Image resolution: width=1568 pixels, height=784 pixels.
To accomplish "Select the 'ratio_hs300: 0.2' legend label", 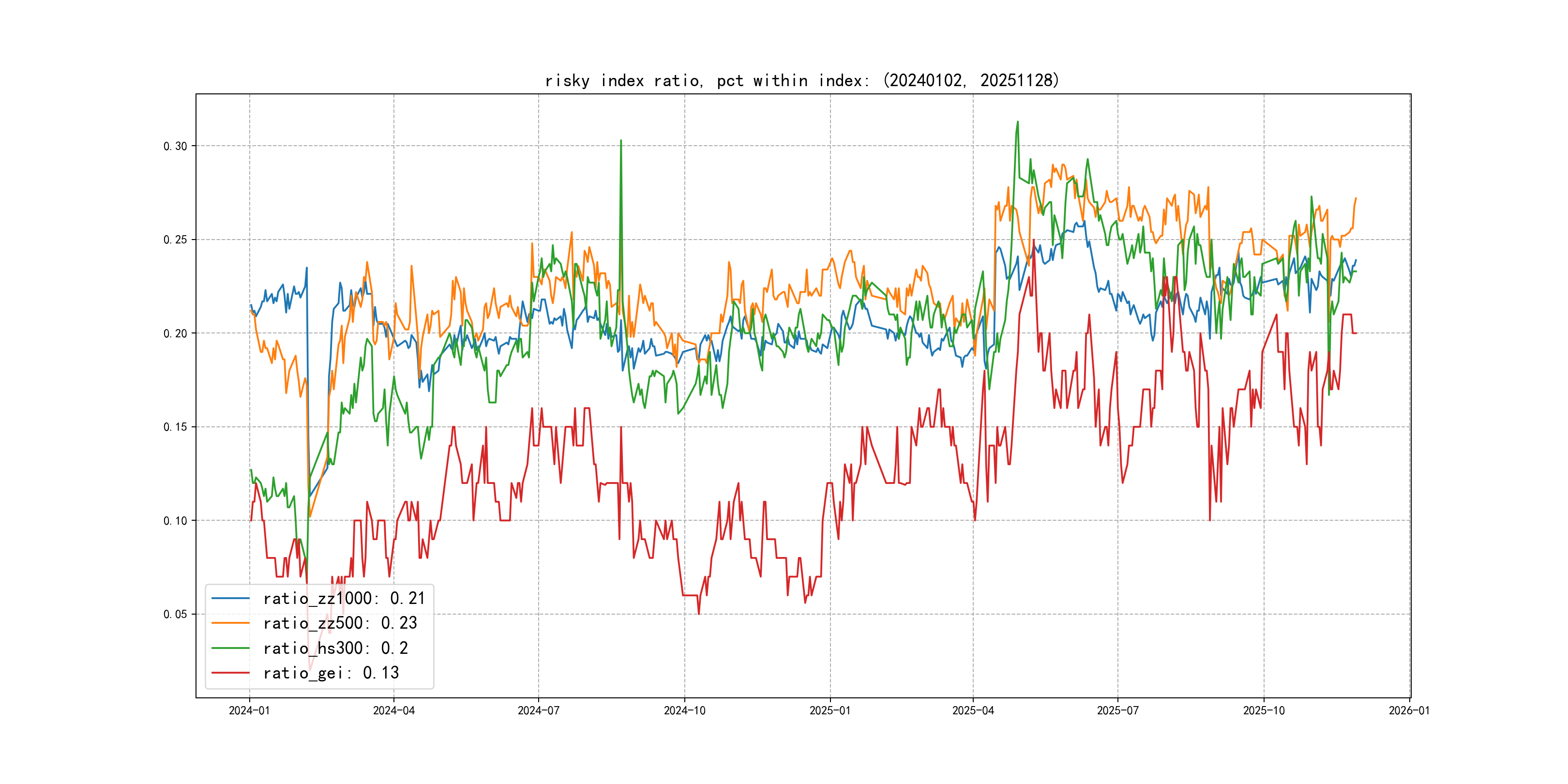I will click(x=335, y=648).
